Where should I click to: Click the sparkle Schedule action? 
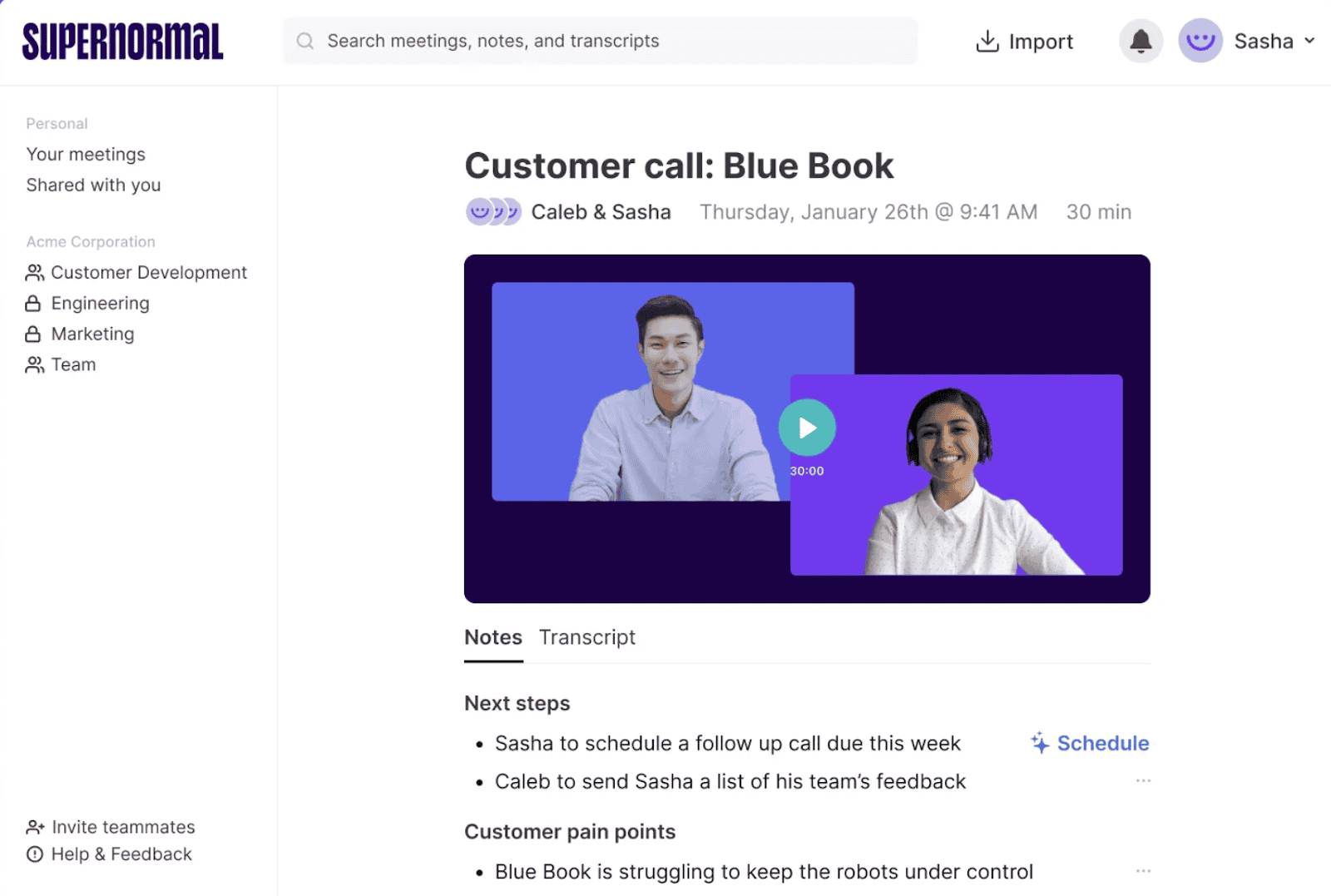pyautogui.click(x=1090, y=743)
